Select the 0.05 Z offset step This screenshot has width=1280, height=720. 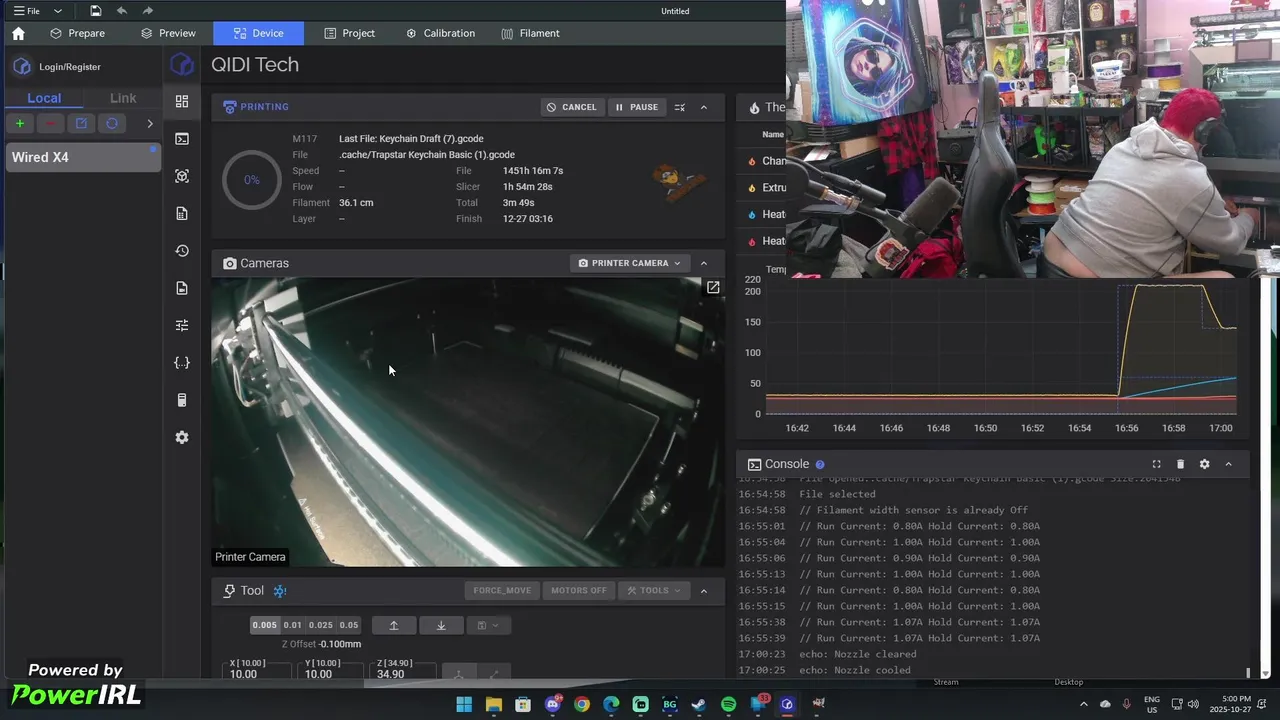click(x=348, y=625)
